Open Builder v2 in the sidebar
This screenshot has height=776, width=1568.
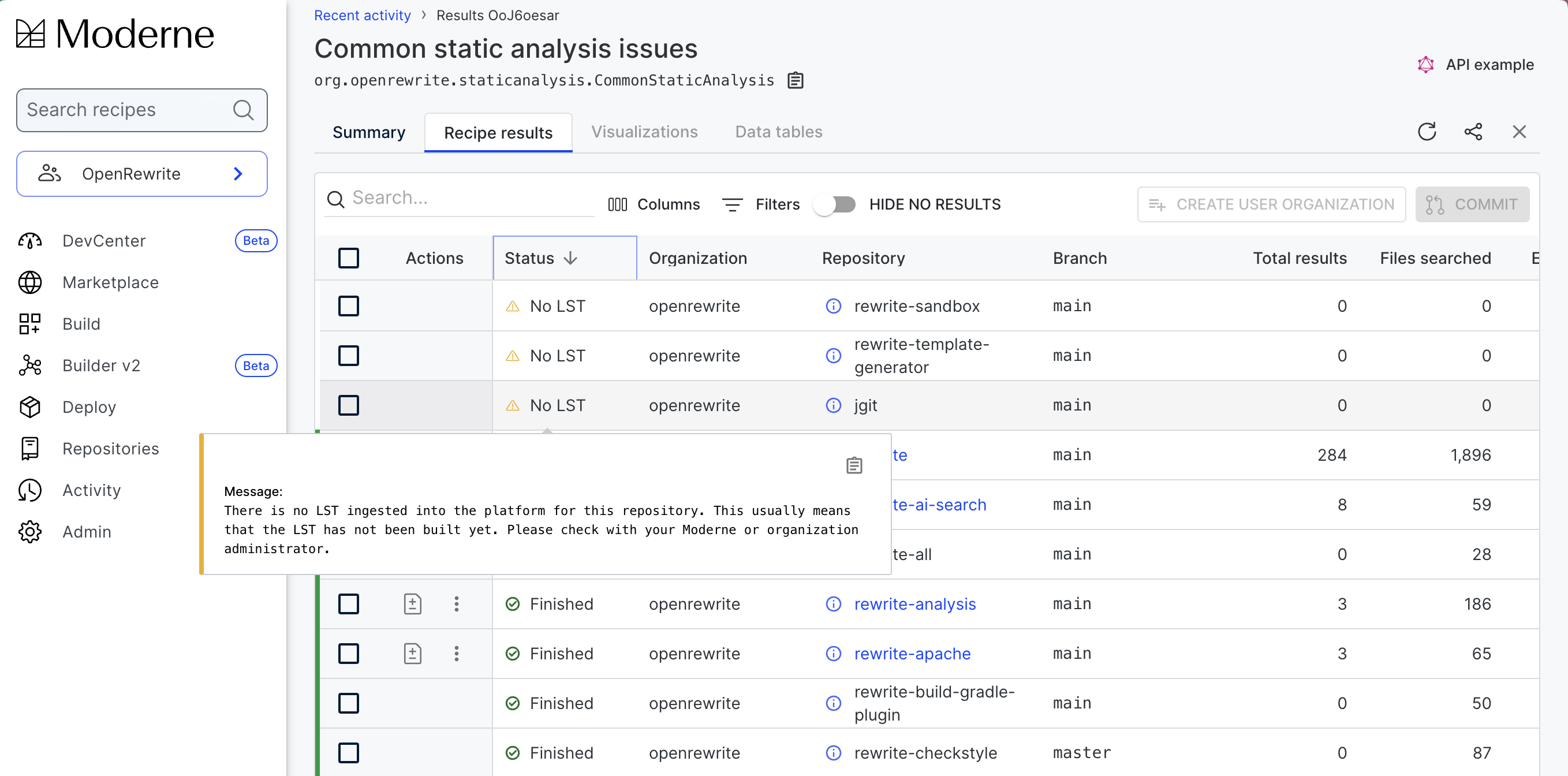[102, 365]
